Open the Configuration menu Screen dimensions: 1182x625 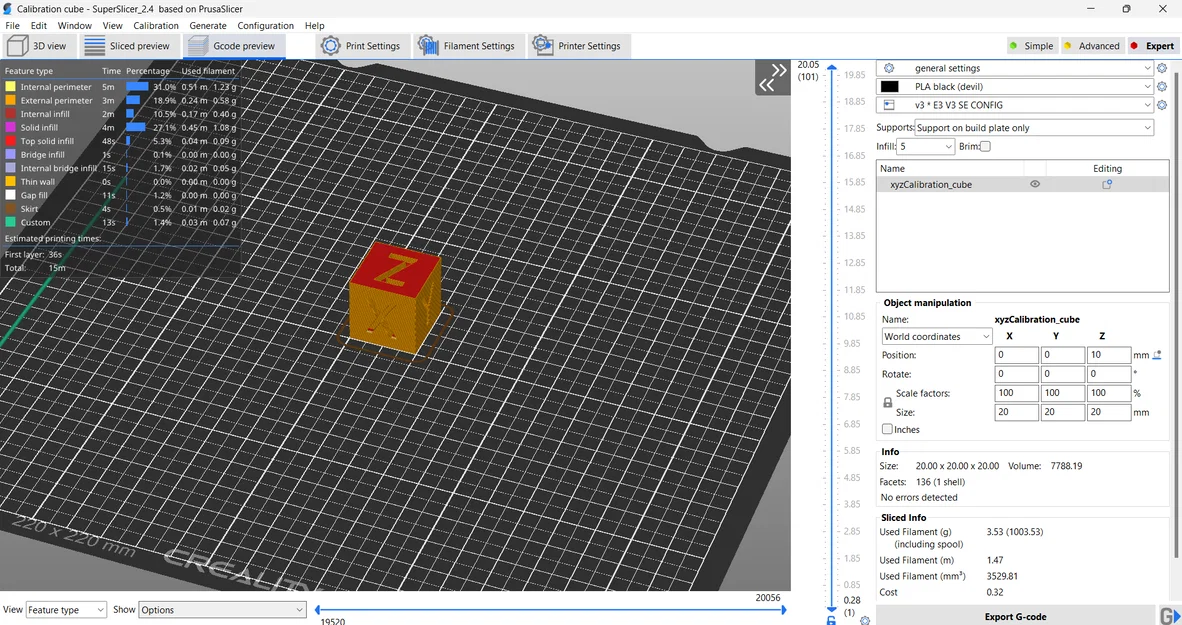coord(265,26)
